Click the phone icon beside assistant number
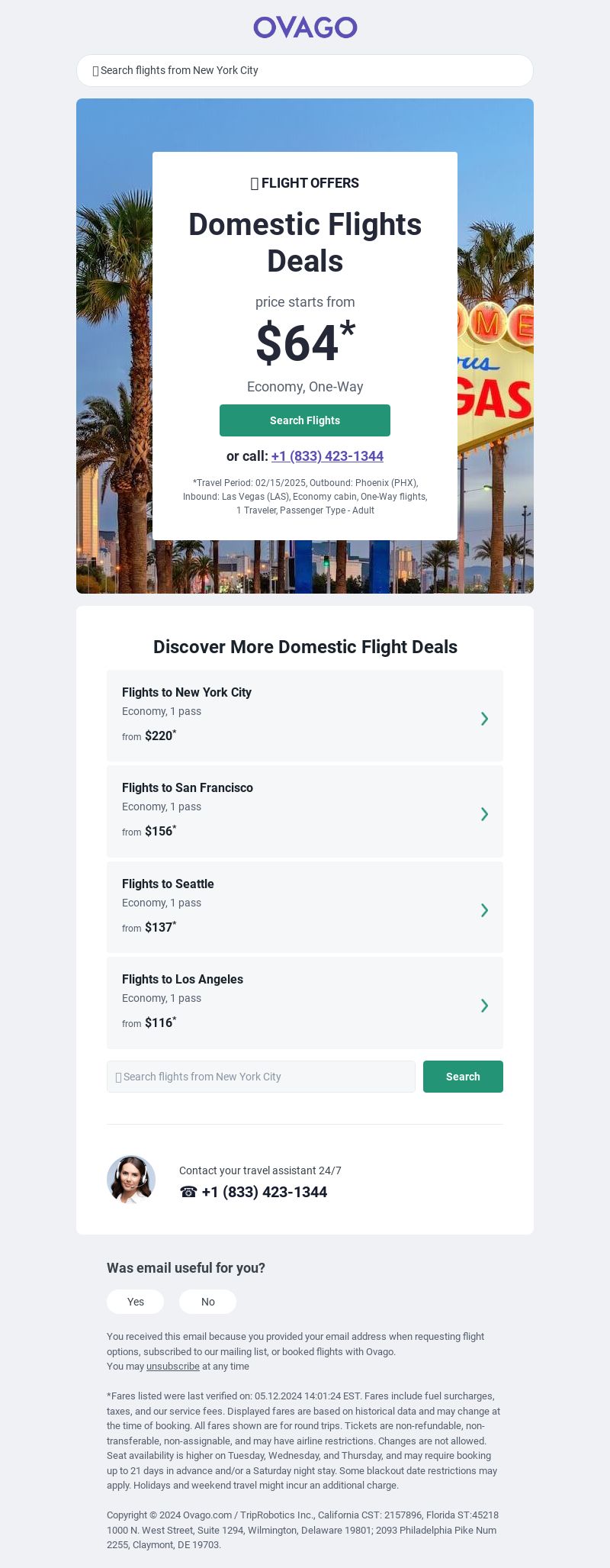This screenshot has width=610, height=1568. coord(188,1192)
